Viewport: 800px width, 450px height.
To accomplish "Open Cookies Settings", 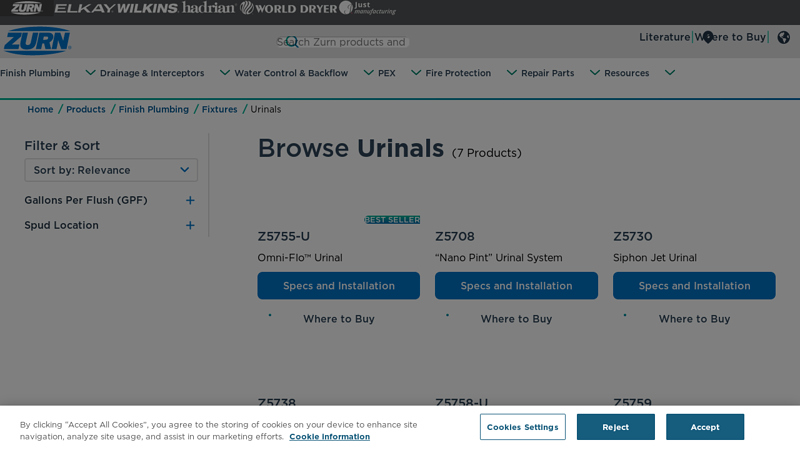I will (x=522, y=427).
